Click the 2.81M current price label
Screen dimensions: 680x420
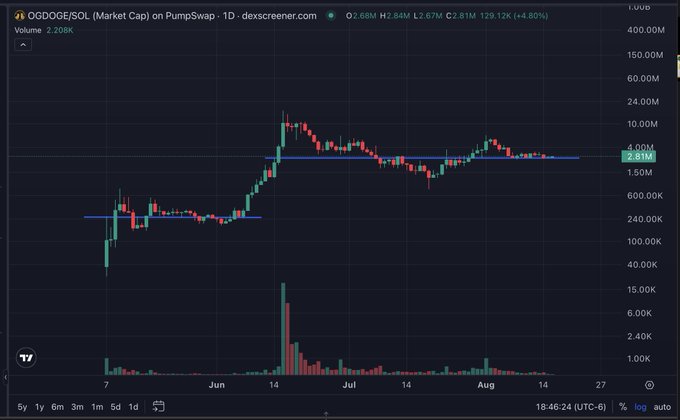pos(639,157)
